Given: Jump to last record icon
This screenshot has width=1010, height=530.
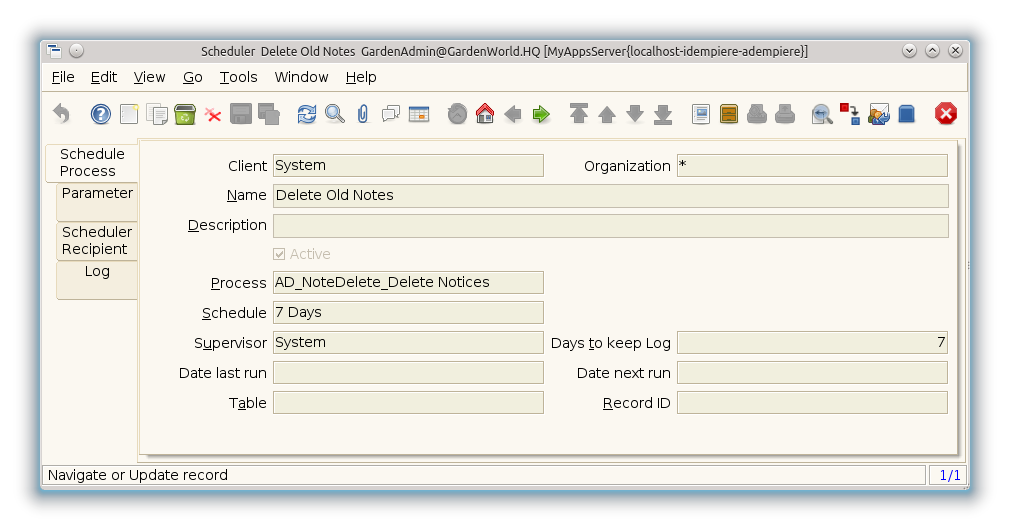Looking at the screenshot, I should pos(663,114).
